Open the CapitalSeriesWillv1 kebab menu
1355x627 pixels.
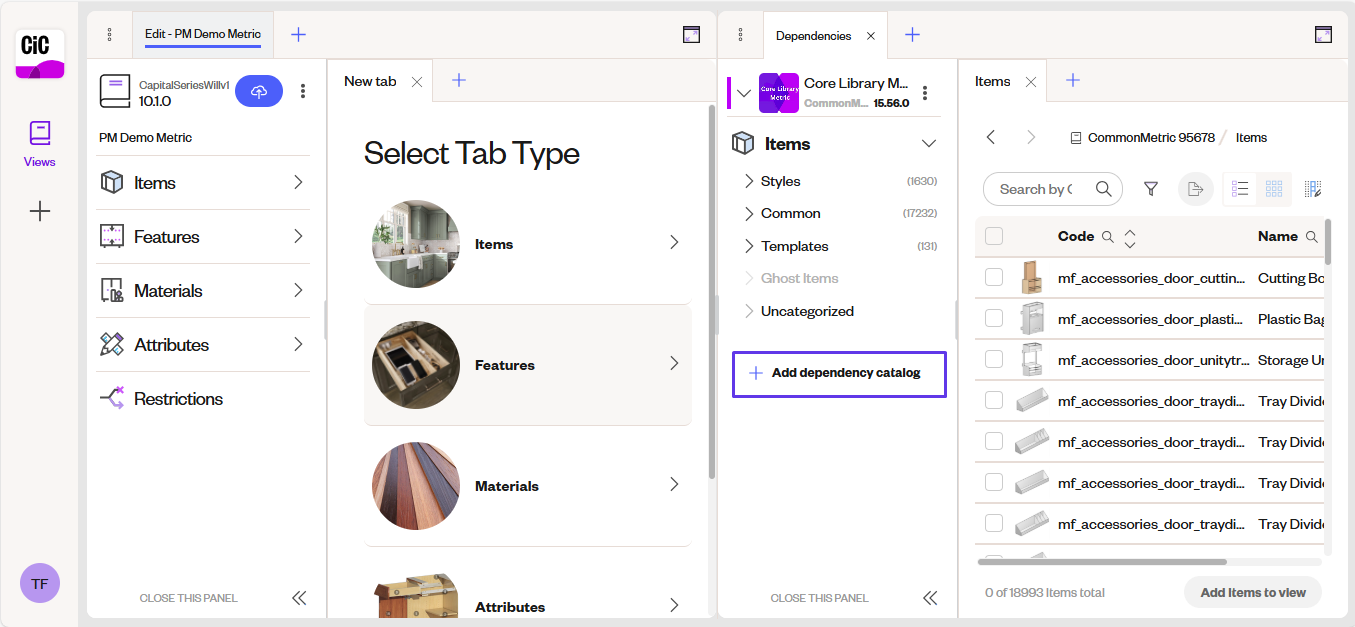point(303,91)
